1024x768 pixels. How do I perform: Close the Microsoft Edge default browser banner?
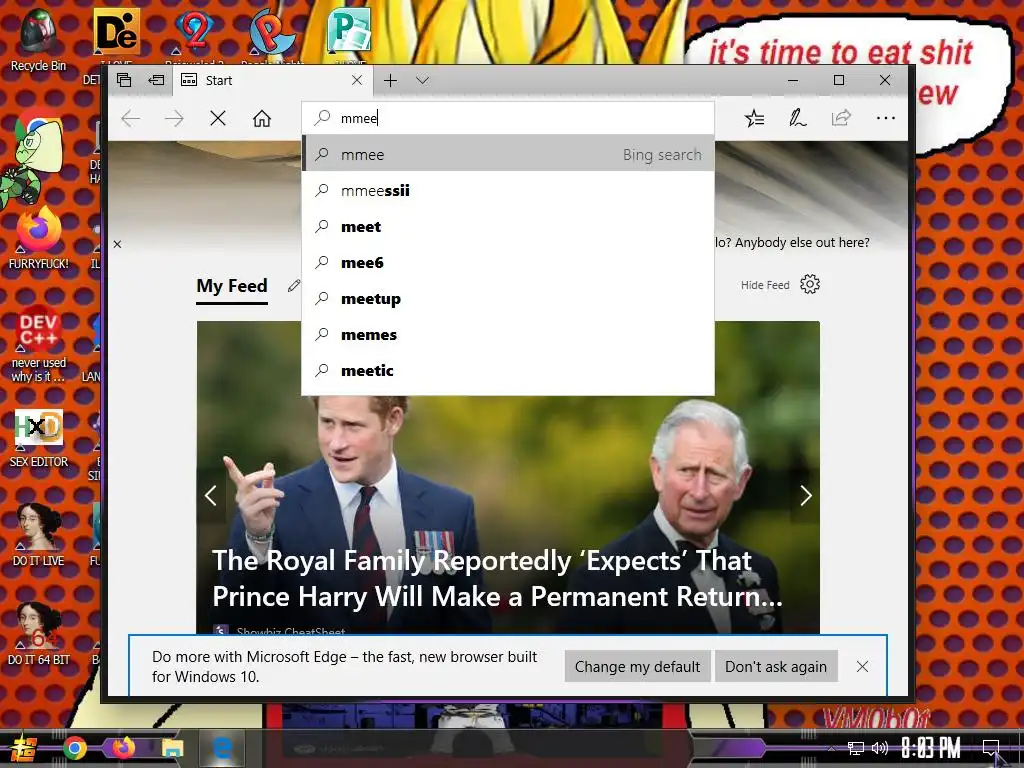[x=862, y=666]
